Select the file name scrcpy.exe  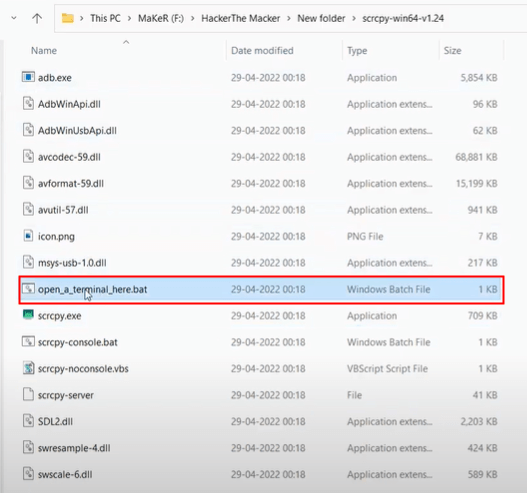[x=59, y=316]
